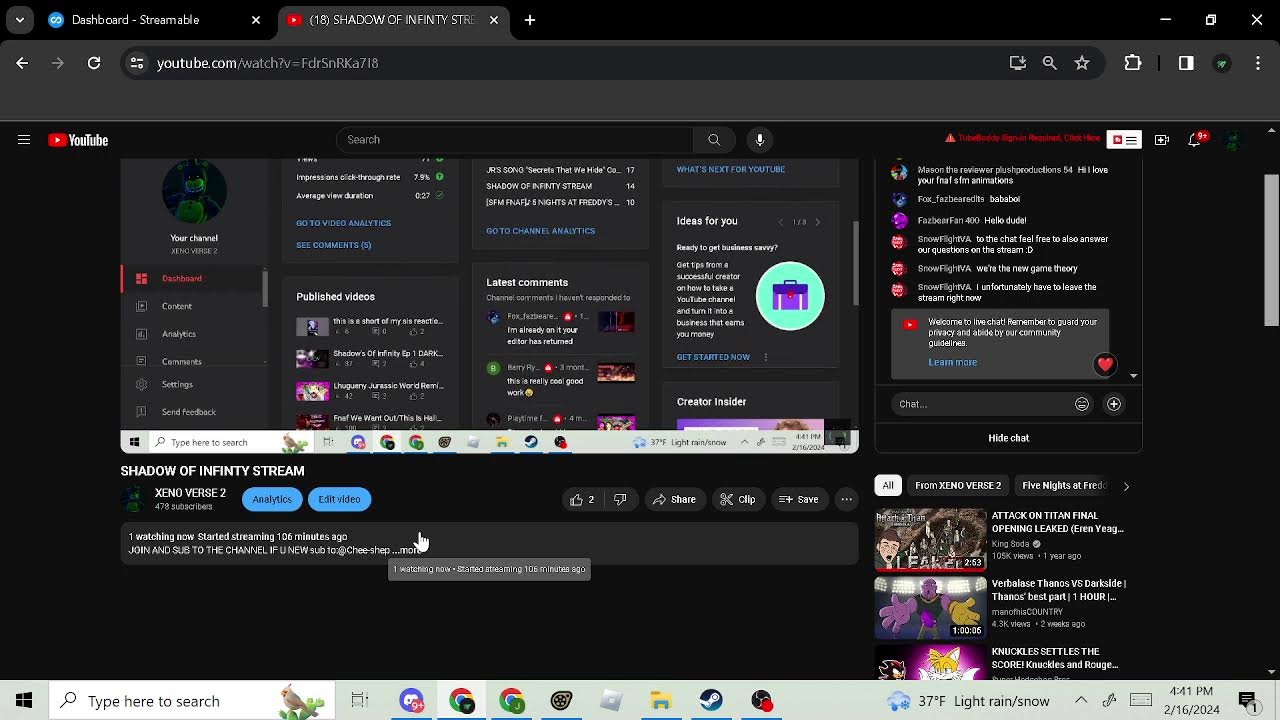Viewport: 1280px width, 720px height.
Task: Start voice search with microphone
Action: [760, 140]
